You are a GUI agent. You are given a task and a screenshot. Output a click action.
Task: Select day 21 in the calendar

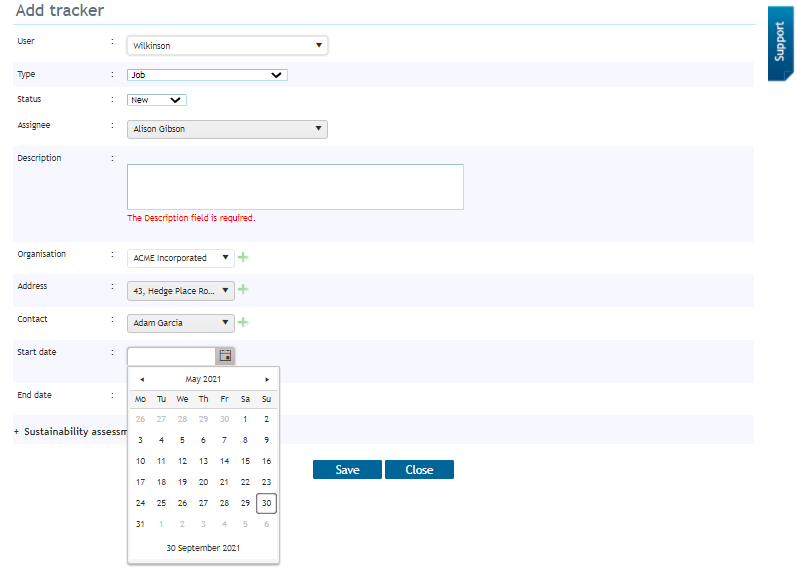[x=224, y=482]
